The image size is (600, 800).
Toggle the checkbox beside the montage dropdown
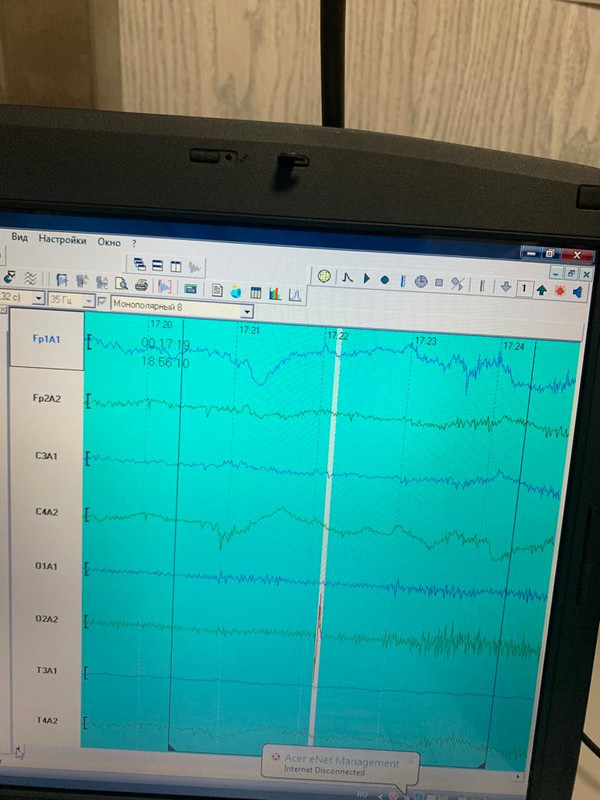tap(102, 302)
